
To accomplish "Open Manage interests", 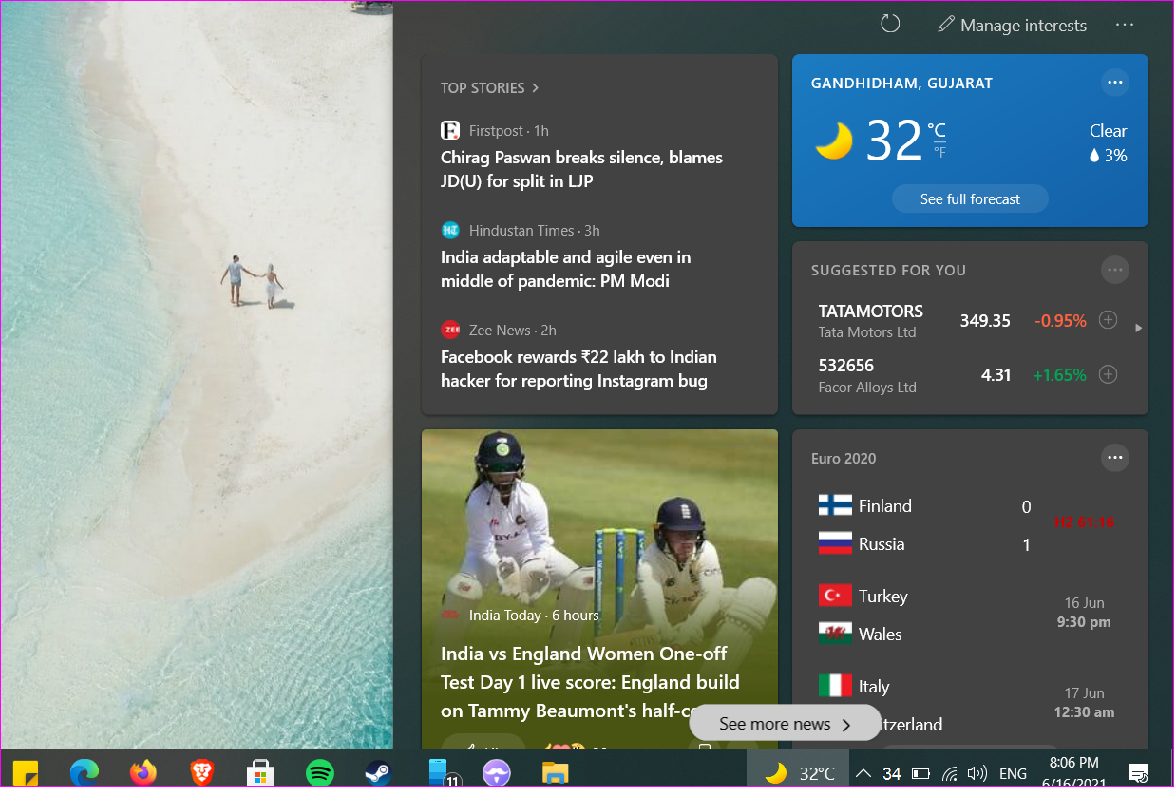I will (x=1012, y=25).
